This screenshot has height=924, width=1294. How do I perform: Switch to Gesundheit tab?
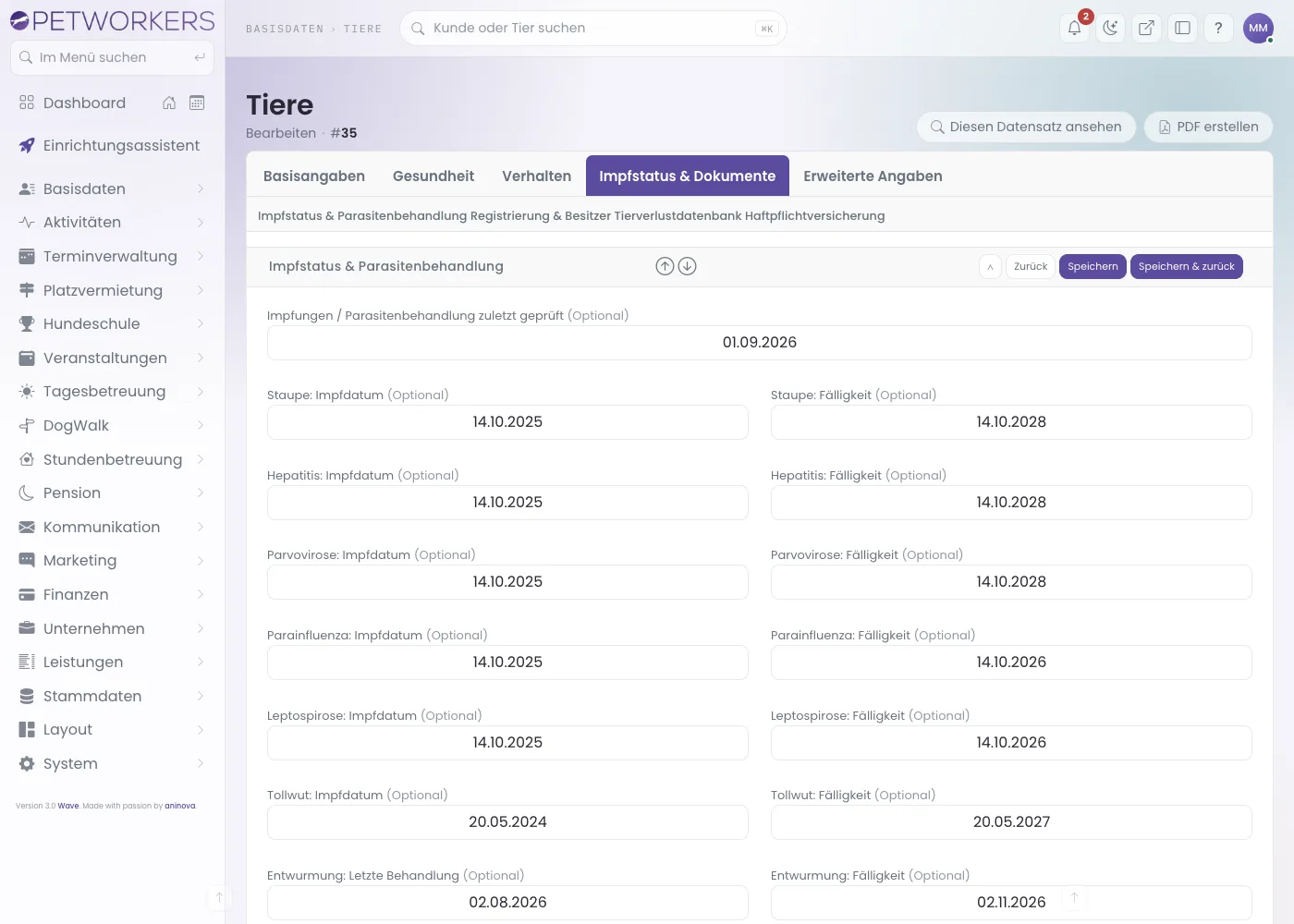(x=433, y=176)
